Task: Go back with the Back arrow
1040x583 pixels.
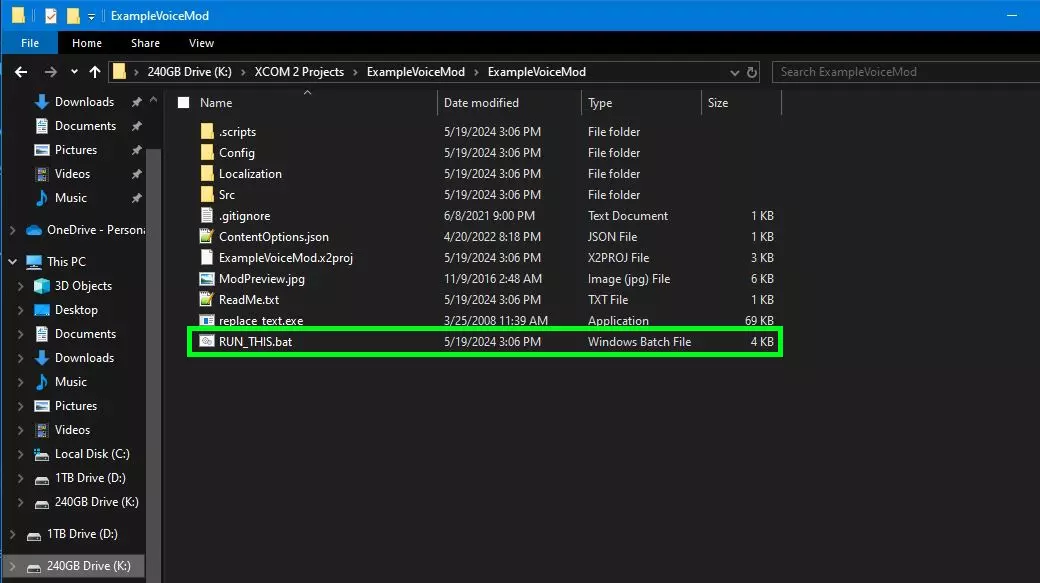Action: click(x=21, y=72)
